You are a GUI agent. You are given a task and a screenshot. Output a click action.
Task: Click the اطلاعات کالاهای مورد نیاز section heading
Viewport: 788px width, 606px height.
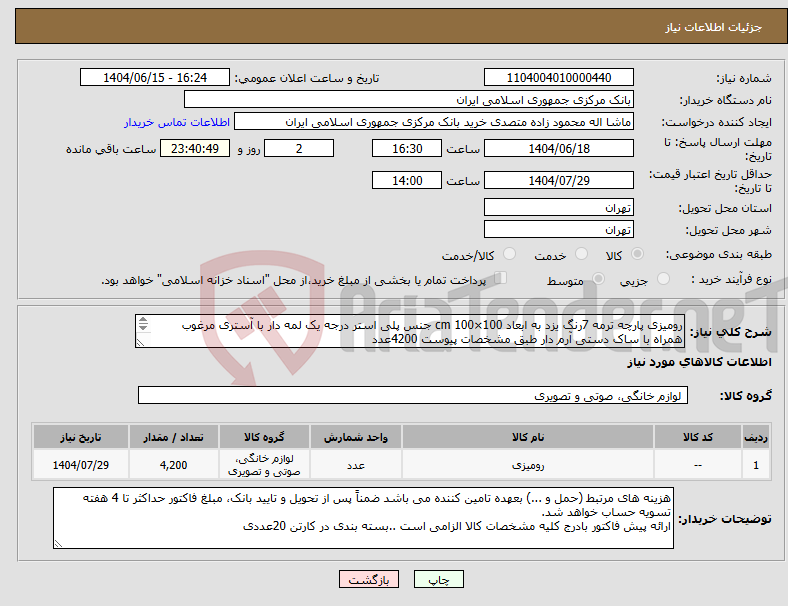(699, 362)
